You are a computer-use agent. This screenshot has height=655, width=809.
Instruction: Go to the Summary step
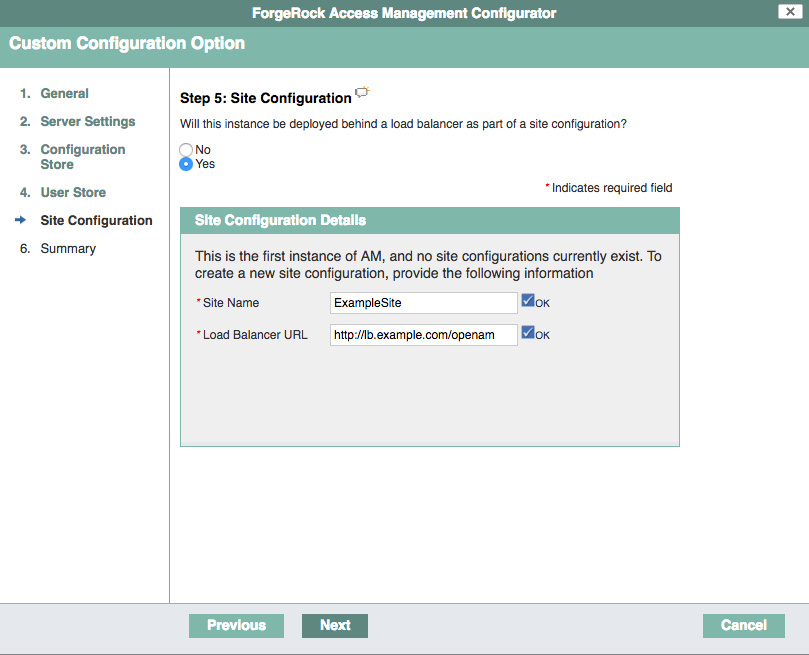click(68, 249)
